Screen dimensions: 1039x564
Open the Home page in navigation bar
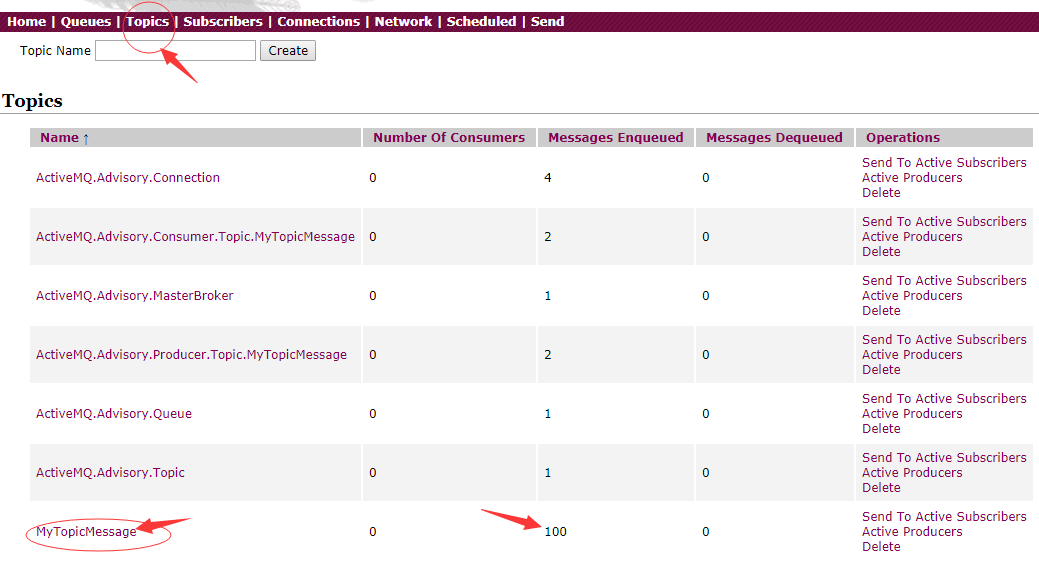(x=27, y=21)
